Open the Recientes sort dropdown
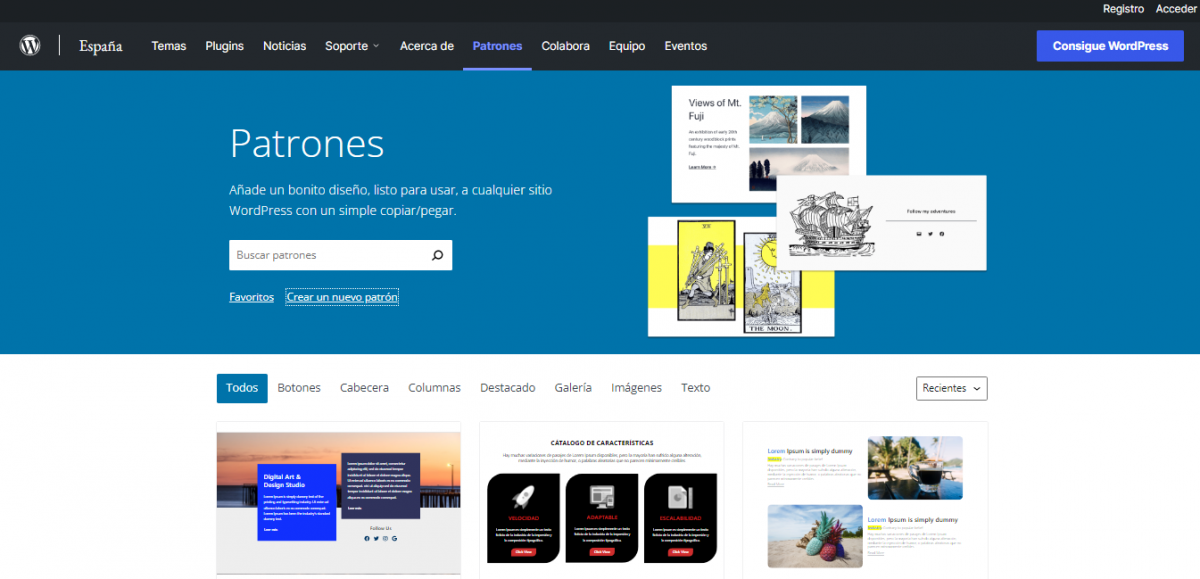1200x579 pixels. 951,388
